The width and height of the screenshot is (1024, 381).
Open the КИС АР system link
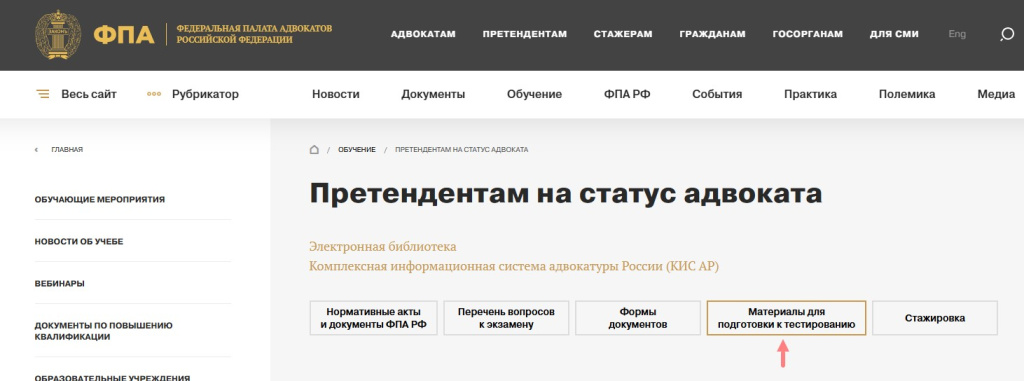pos(514,266)
